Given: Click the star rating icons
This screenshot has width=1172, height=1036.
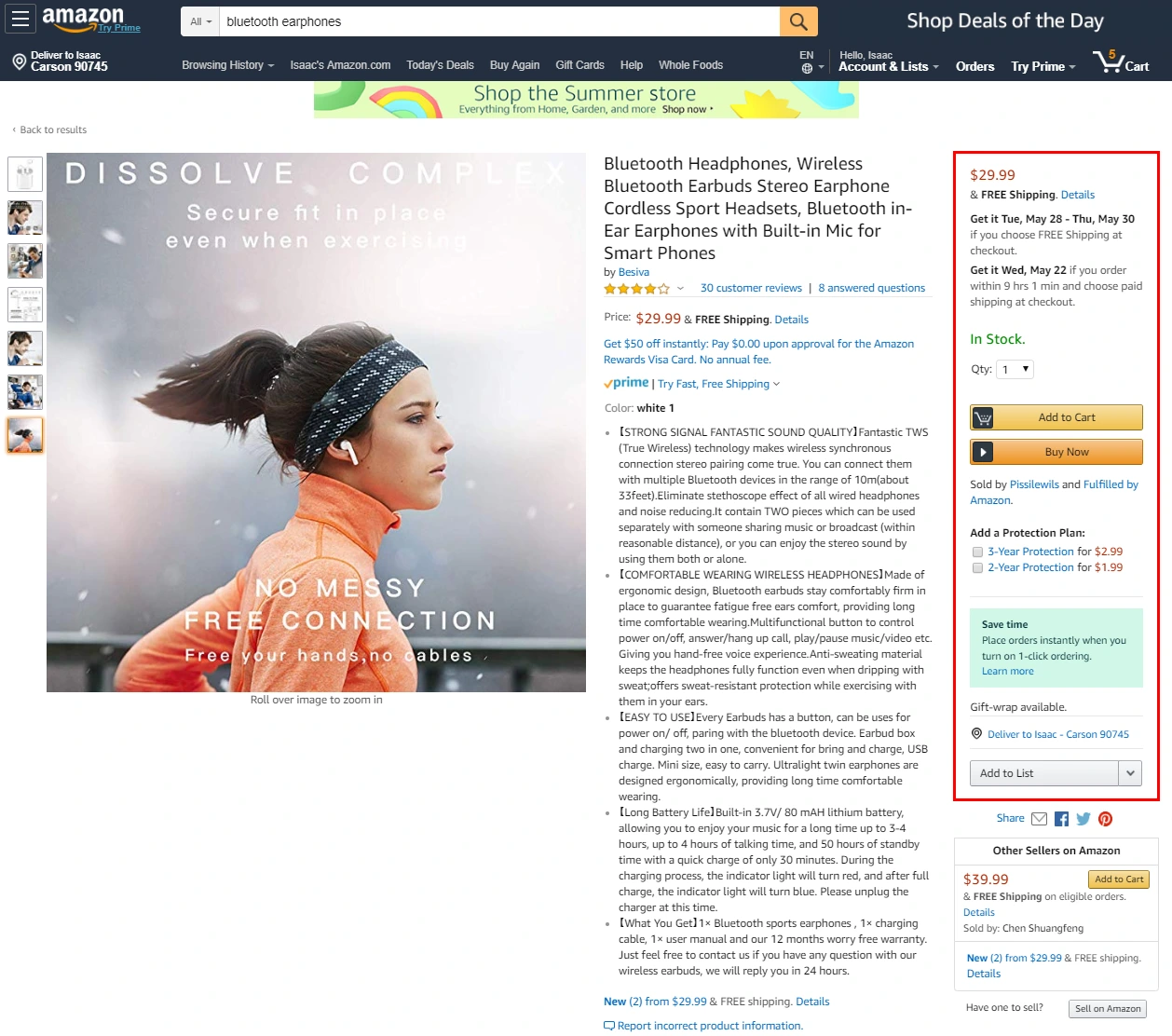Looking at the screenshot, I should 636,289.
